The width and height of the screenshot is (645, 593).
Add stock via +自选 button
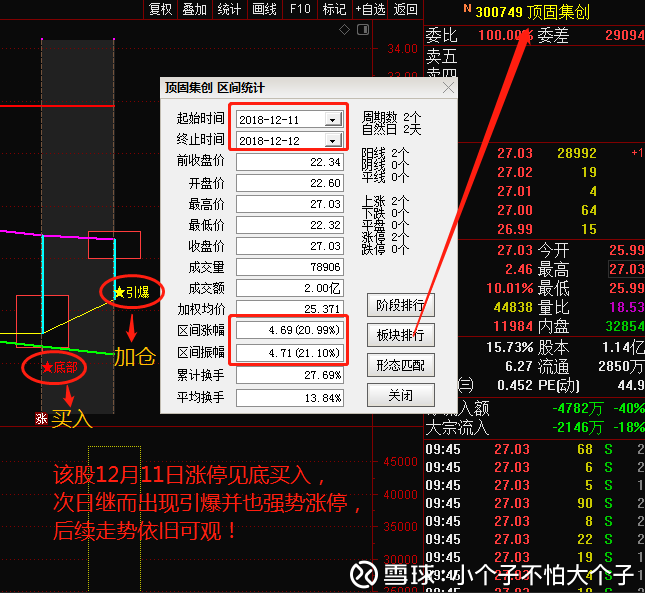(370, 9)
